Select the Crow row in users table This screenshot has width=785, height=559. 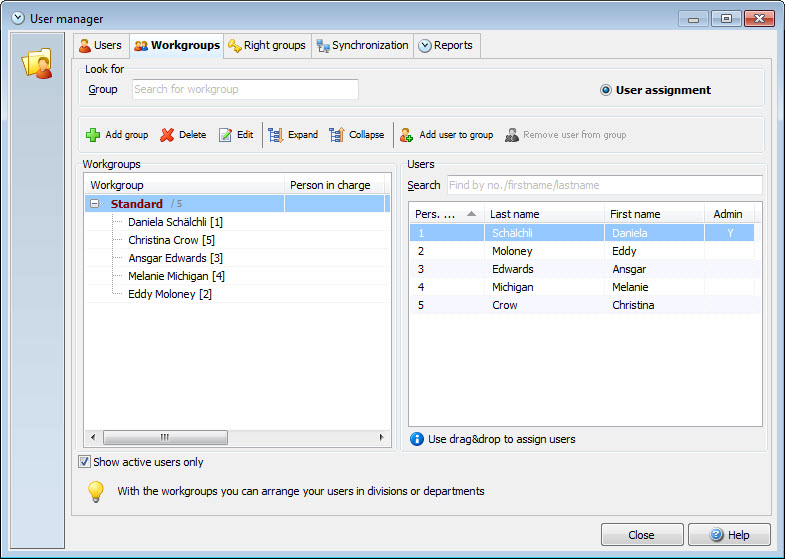582,305
